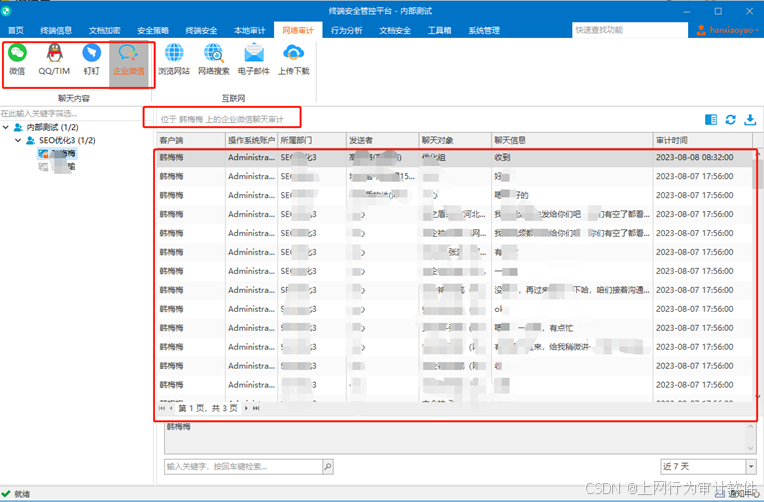Open the QQ/TIM chat audit
Screen dimensions: 764x502
click(x=54, y=59)
